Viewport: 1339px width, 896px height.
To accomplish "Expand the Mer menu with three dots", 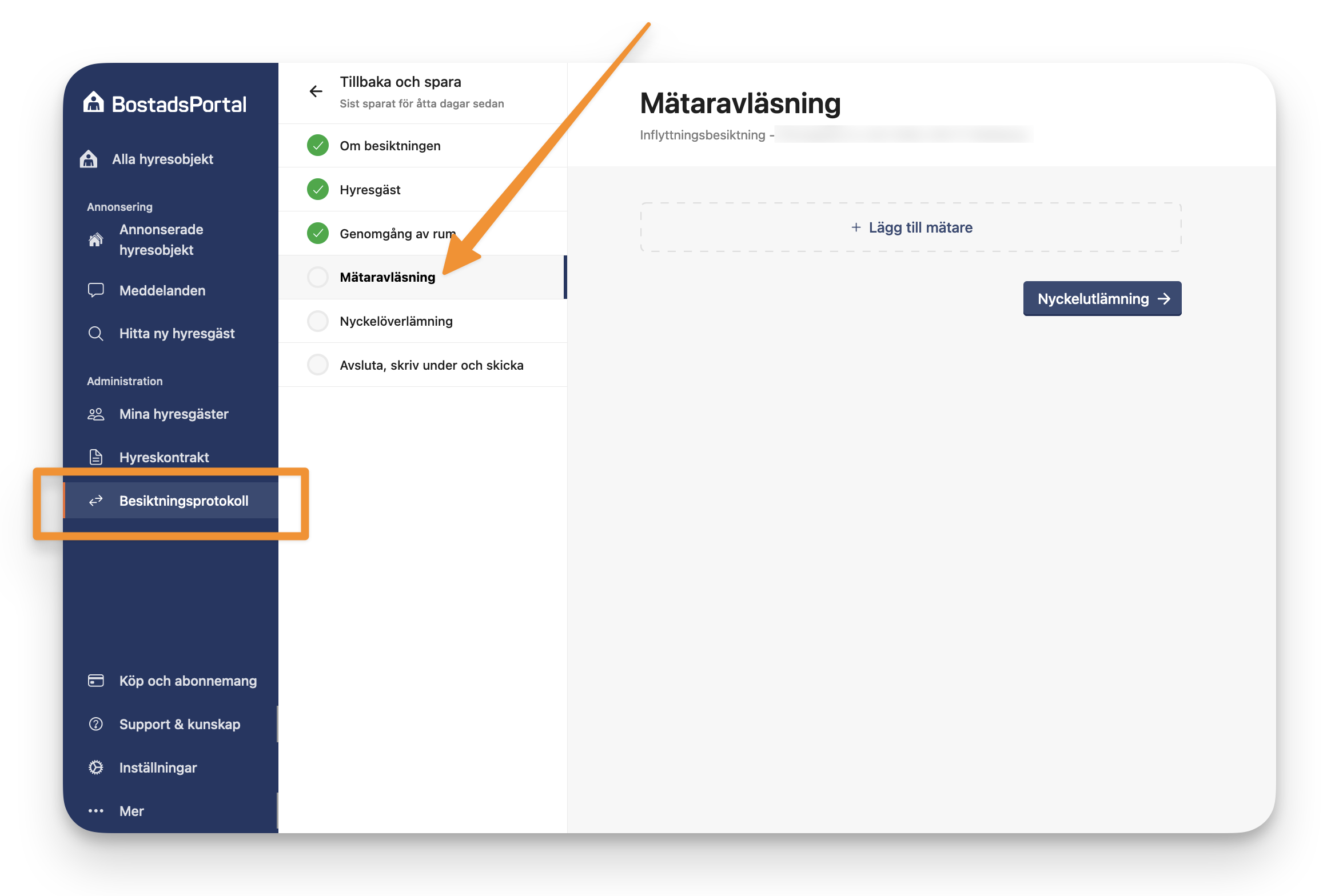I will (x=95, y=811).
